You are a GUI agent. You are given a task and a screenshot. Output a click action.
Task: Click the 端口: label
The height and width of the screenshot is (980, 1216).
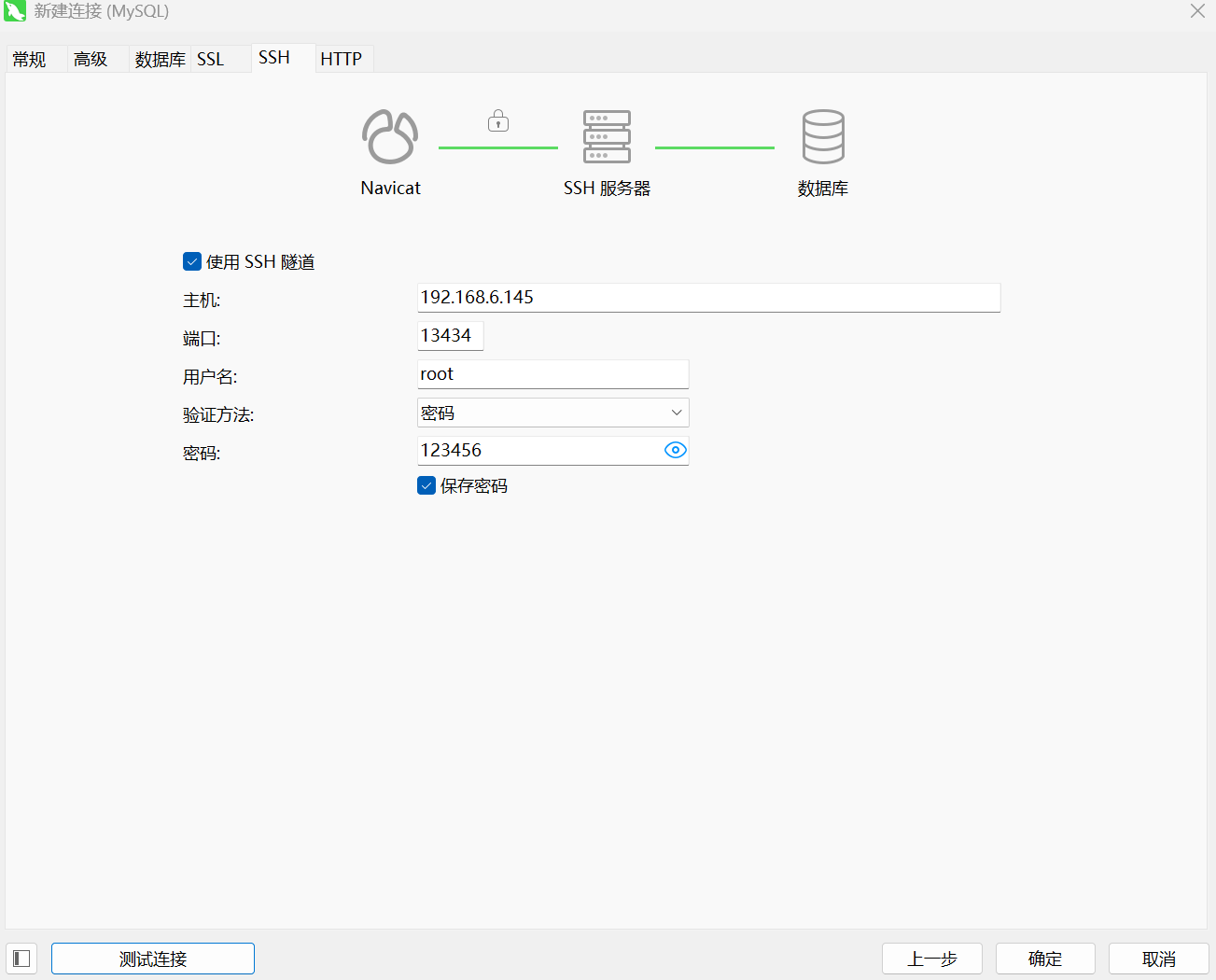tap(202, 339)
